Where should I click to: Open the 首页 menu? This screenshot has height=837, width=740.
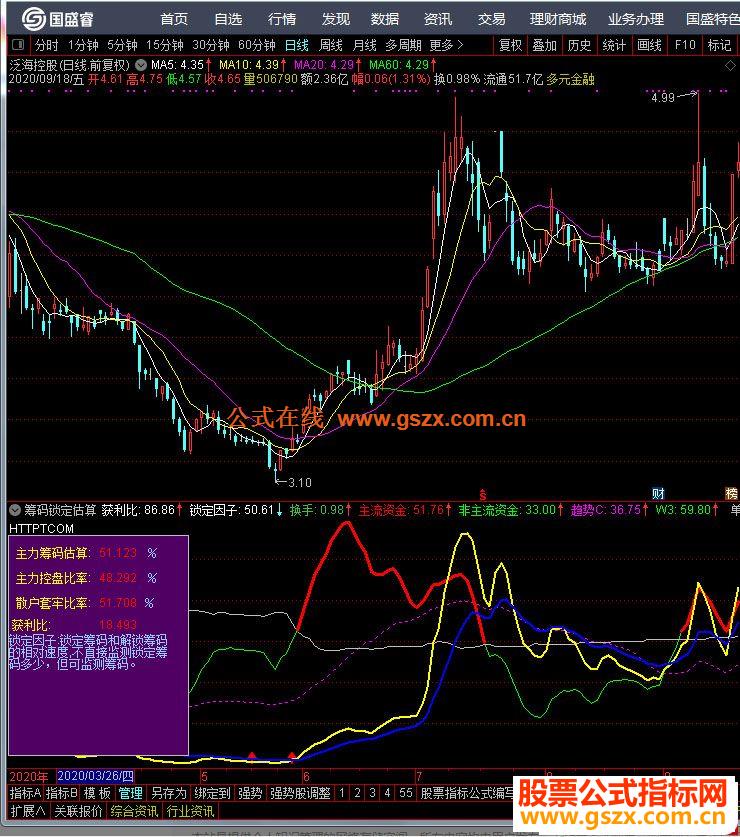[174, 20]
